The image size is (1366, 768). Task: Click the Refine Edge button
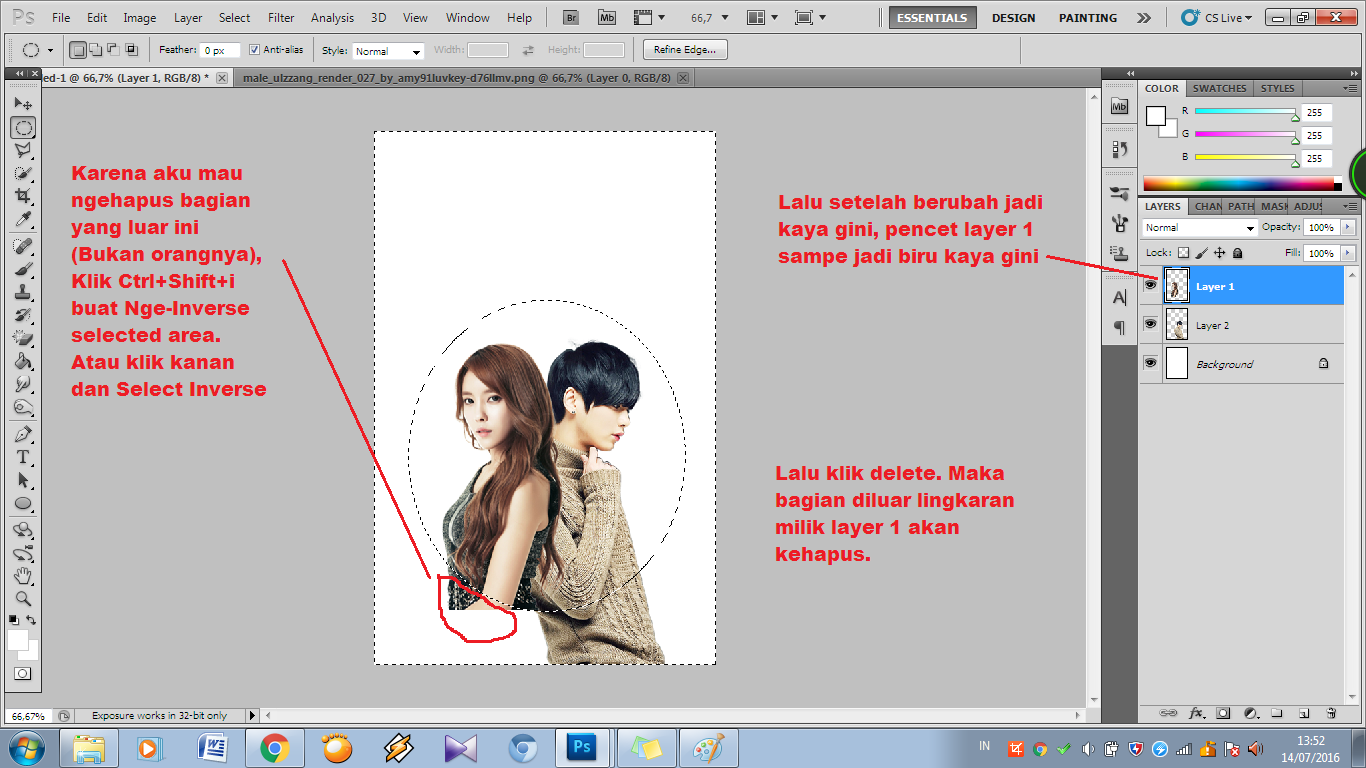tap(685, 50)
